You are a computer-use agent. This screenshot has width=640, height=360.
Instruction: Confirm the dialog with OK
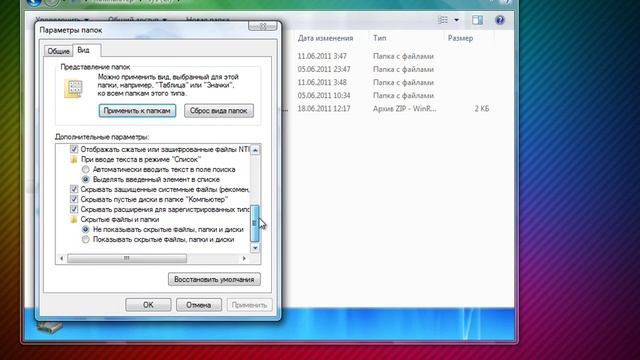point(148,305)
